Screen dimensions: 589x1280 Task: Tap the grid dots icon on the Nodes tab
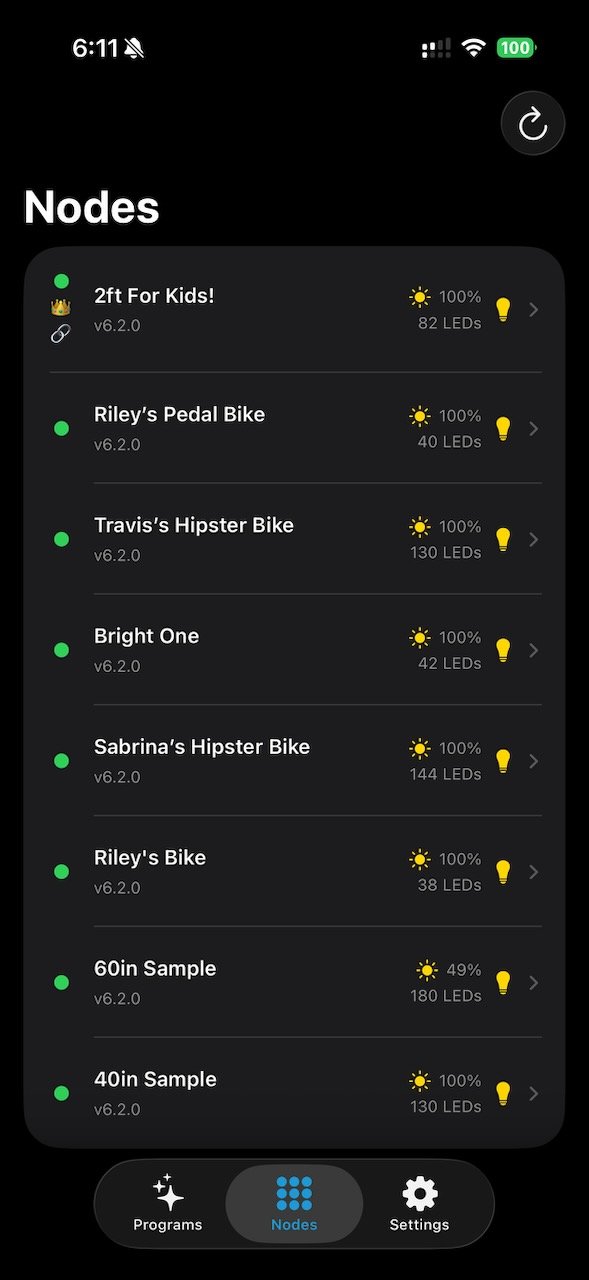pos(293,1193)
